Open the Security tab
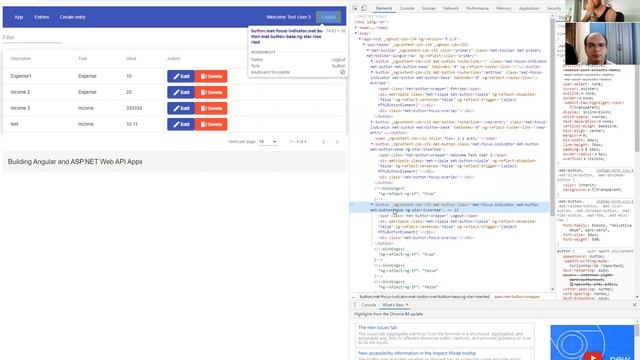 pyautogui.click(x=554, y=8)
